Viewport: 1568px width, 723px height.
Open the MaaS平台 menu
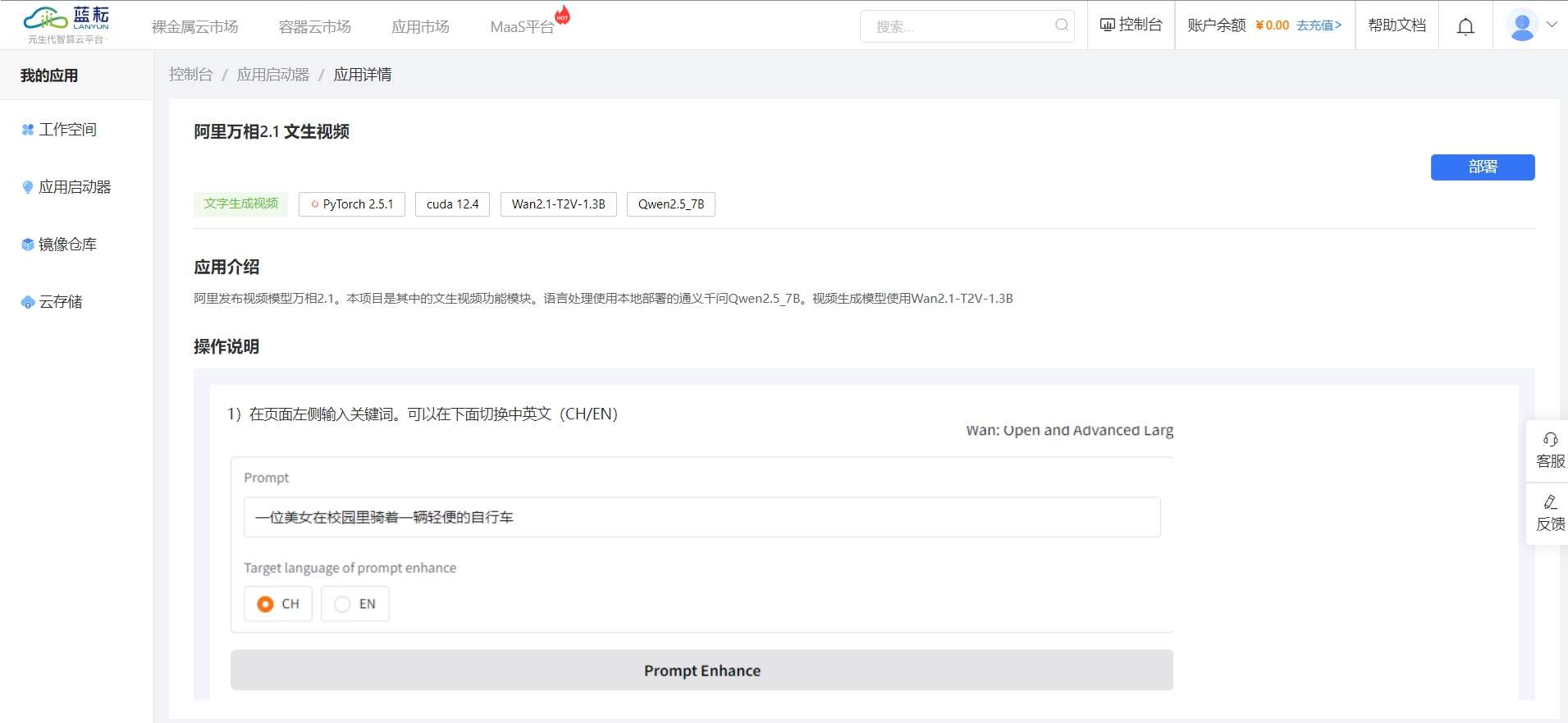(522, 27)
